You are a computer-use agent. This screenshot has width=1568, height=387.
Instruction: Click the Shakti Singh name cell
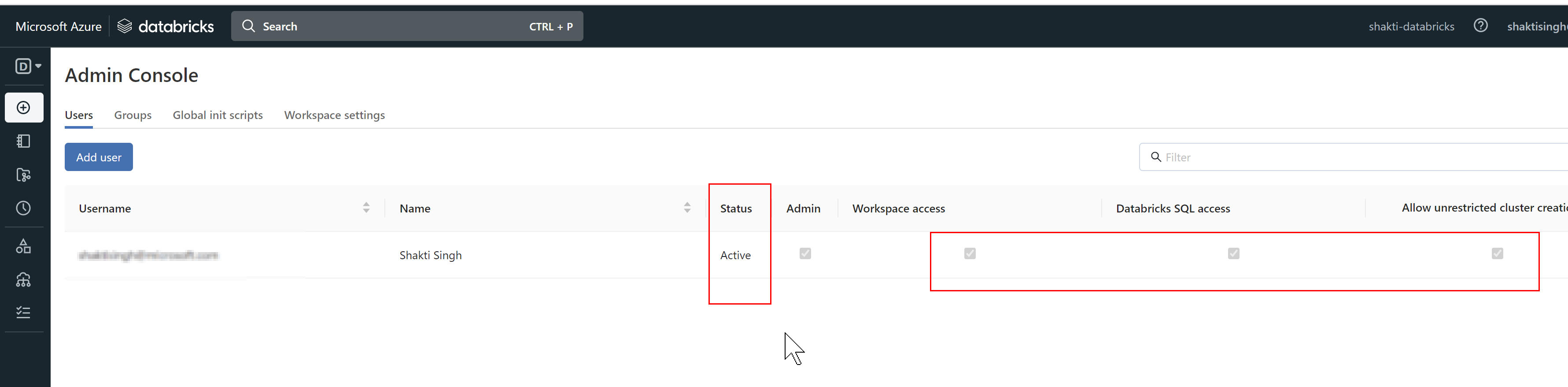coord(430,255)
